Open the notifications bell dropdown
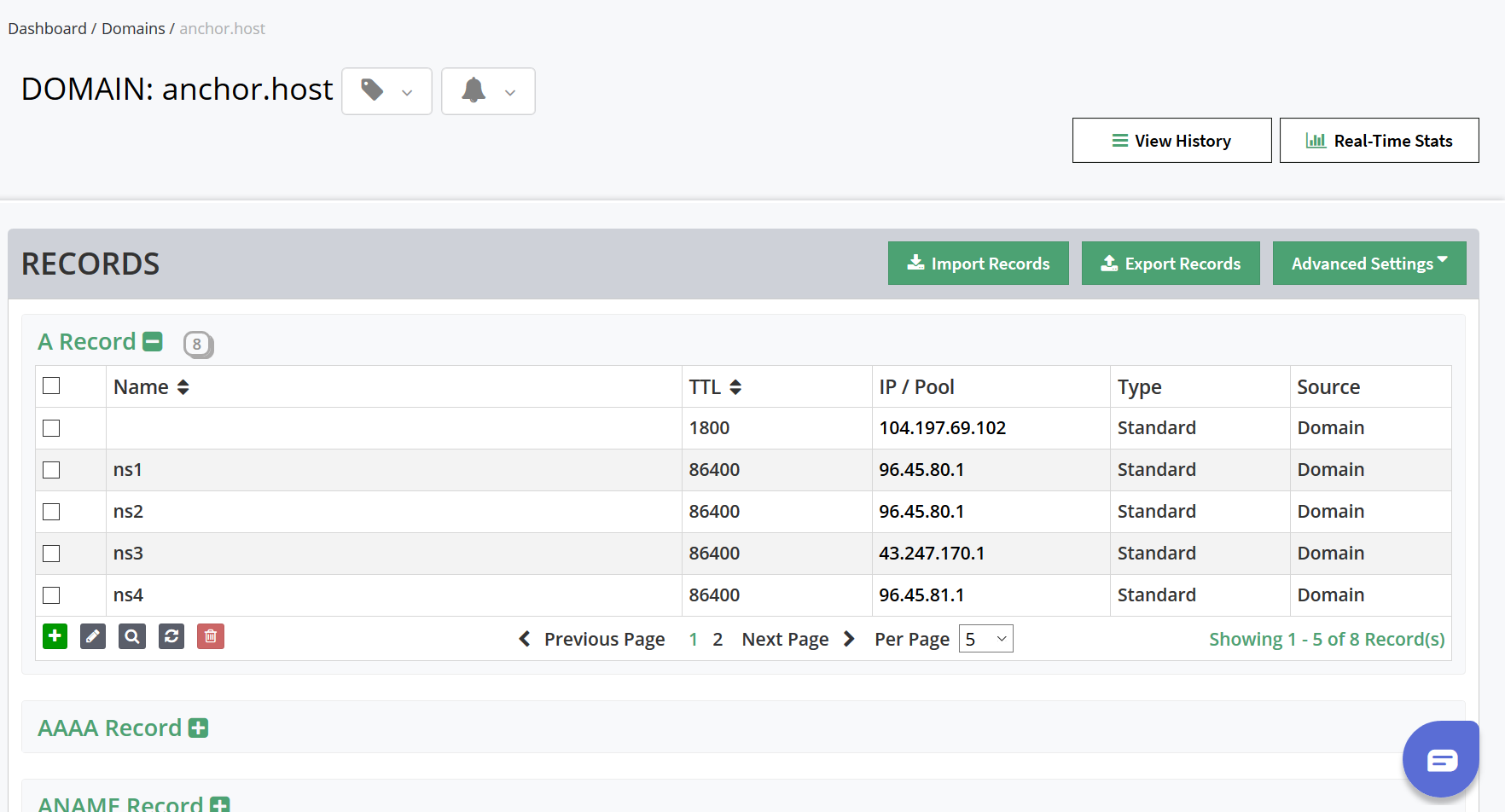Viewport: 1505px width, 812px height. point(488,91)
